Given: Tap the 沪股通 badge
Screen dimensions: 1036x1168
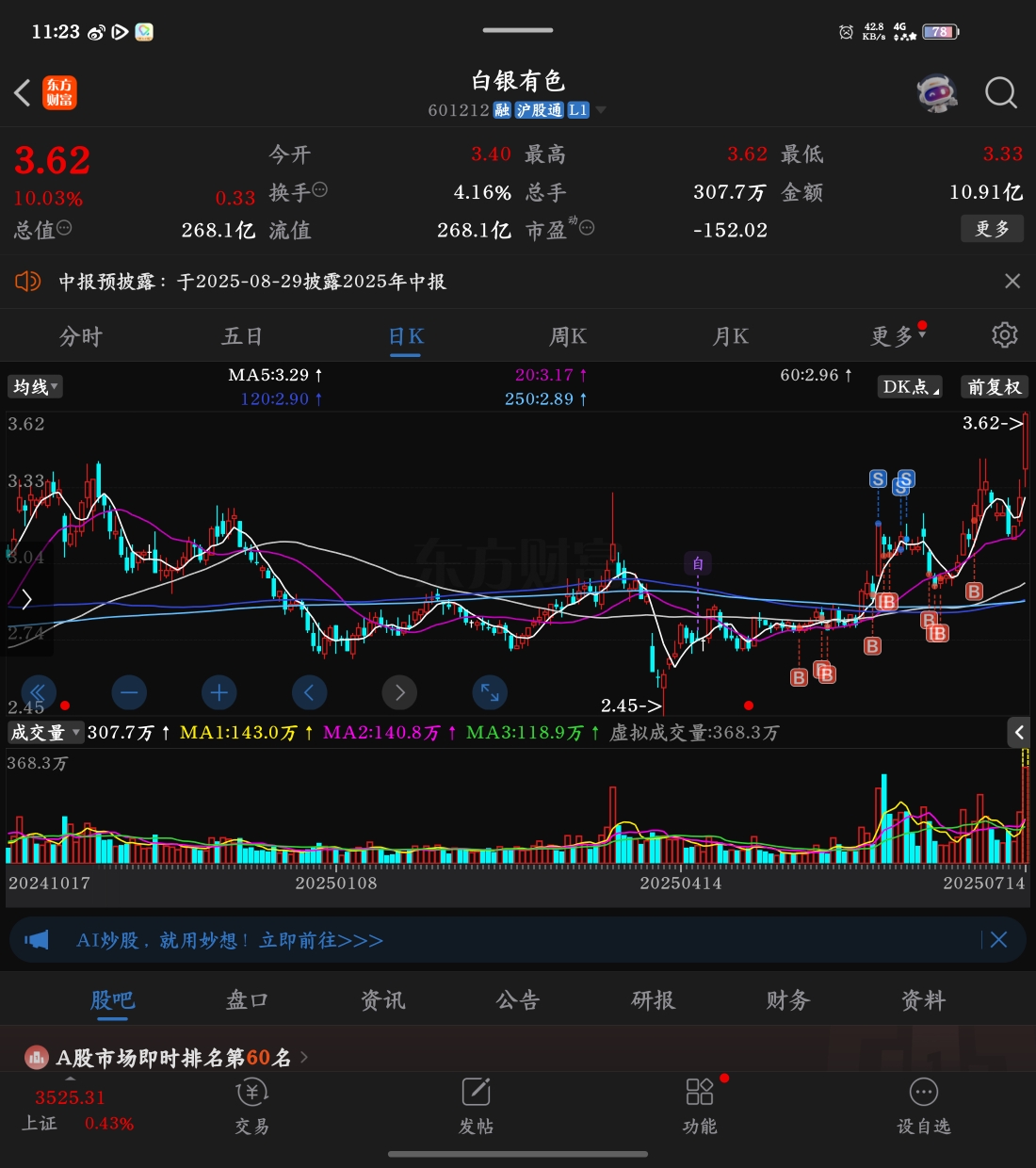Looking at the screenshot, I should click(x=540, y=110).
